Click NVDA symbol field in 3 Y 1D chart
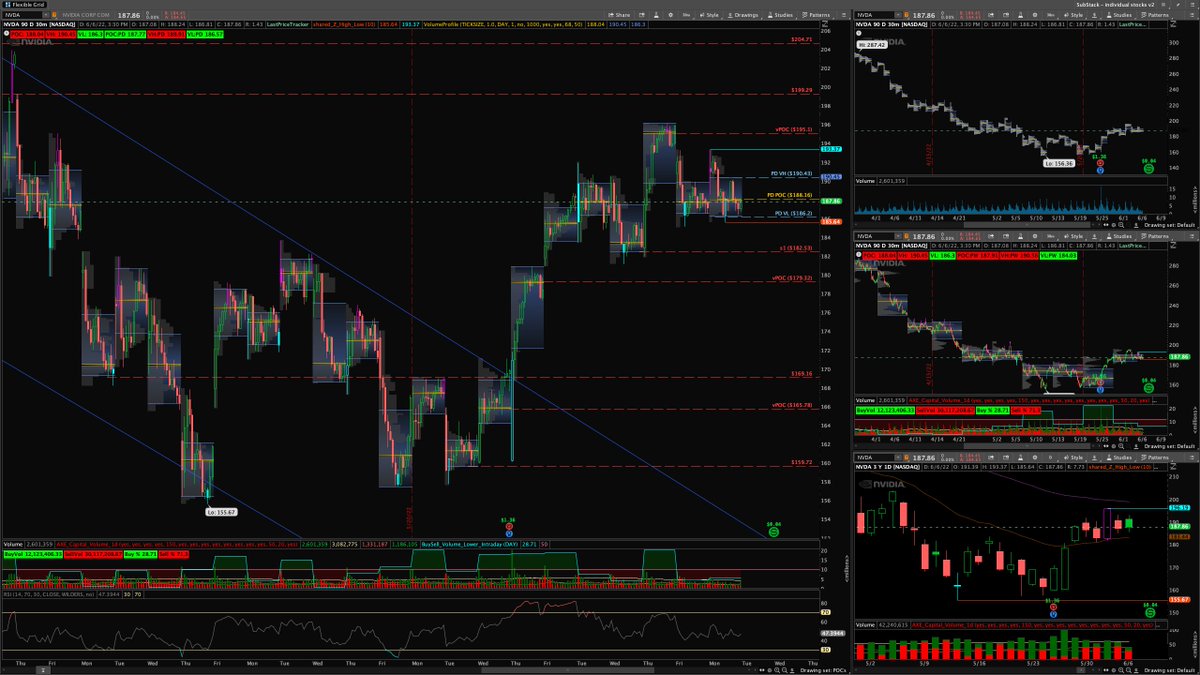 pyautogui.click(x=875, y=458)
